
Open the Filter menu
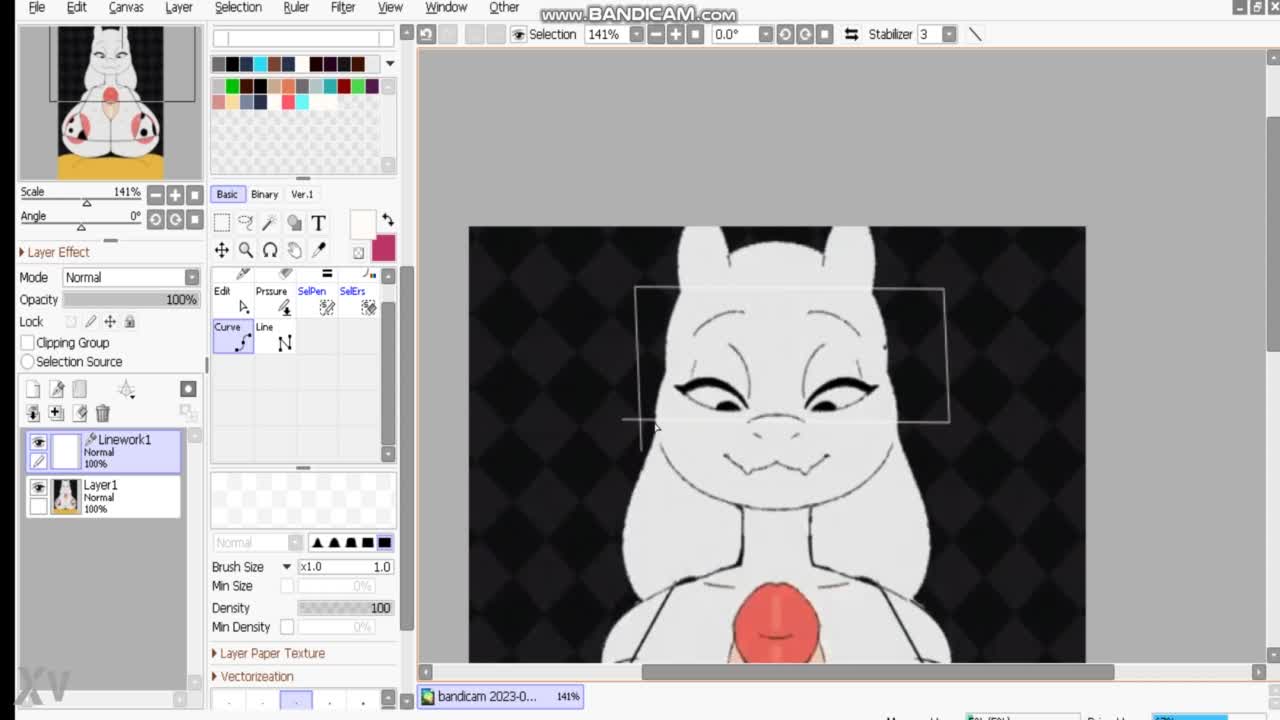(x=343, y=8)
